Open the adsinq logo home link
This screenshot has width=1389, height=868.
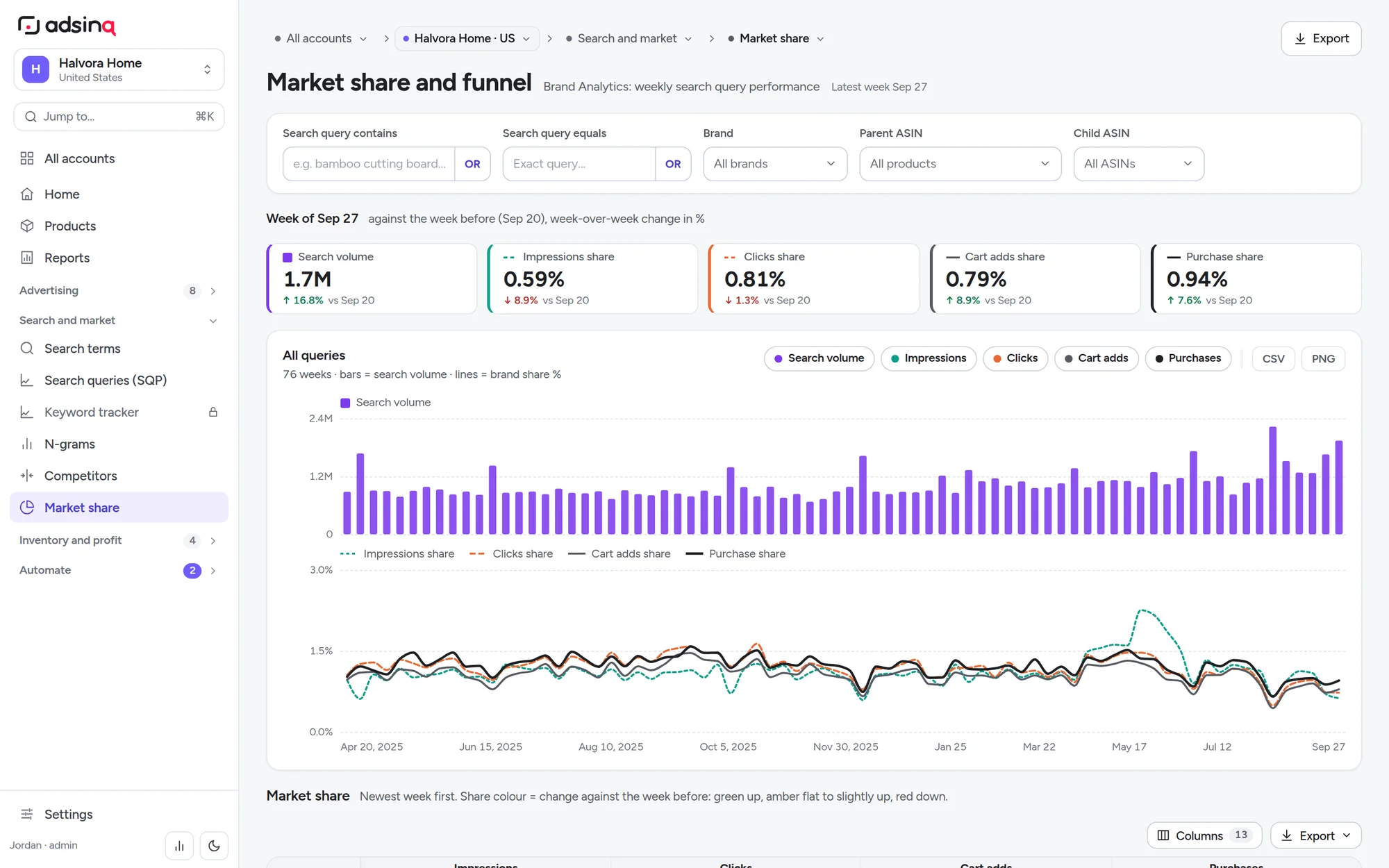tap(67, 26)
